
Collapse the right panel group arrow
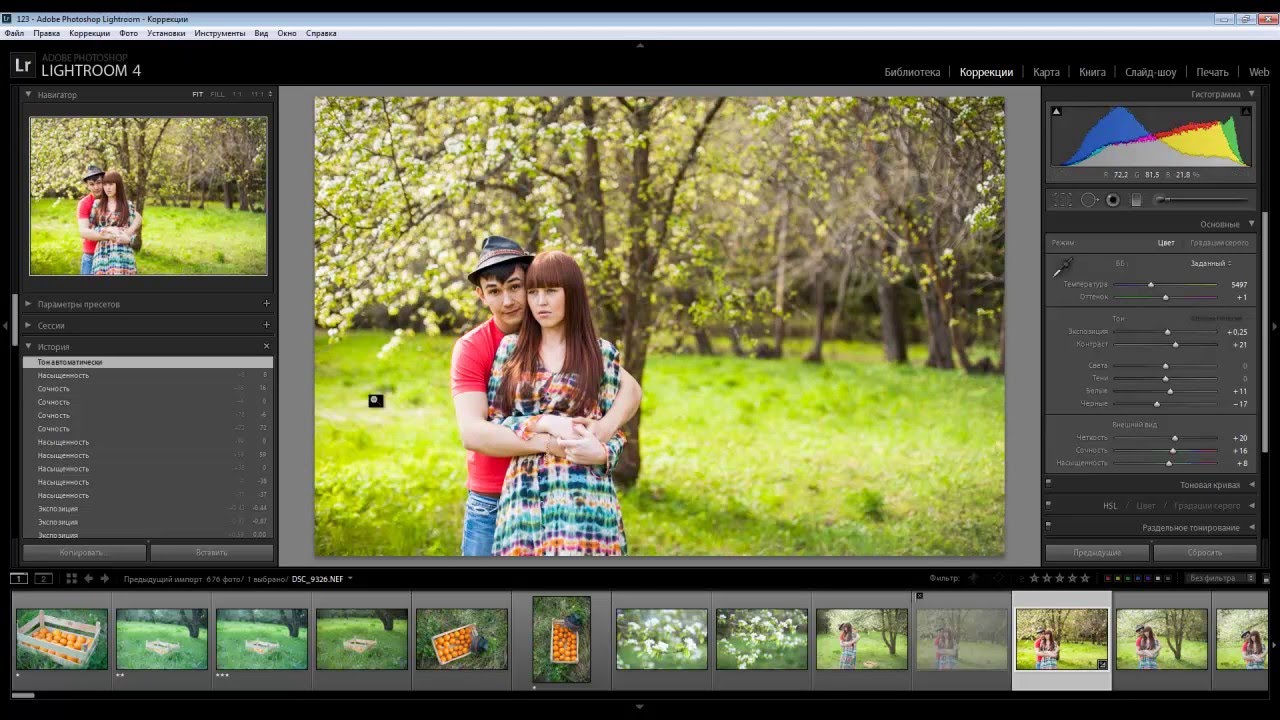point(1274,326)
